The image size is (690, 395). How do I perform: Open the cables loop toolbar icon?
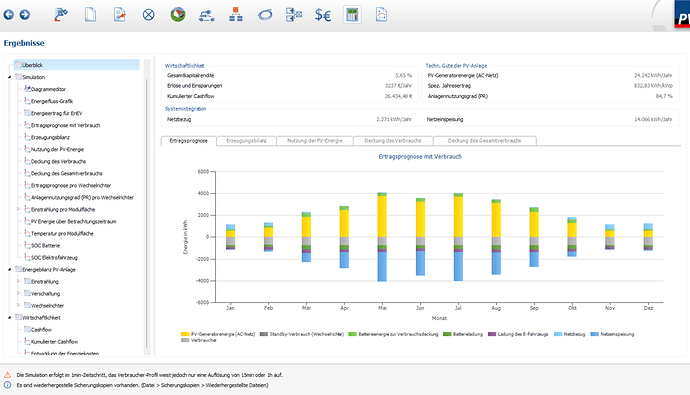click(x=265, y=15)
